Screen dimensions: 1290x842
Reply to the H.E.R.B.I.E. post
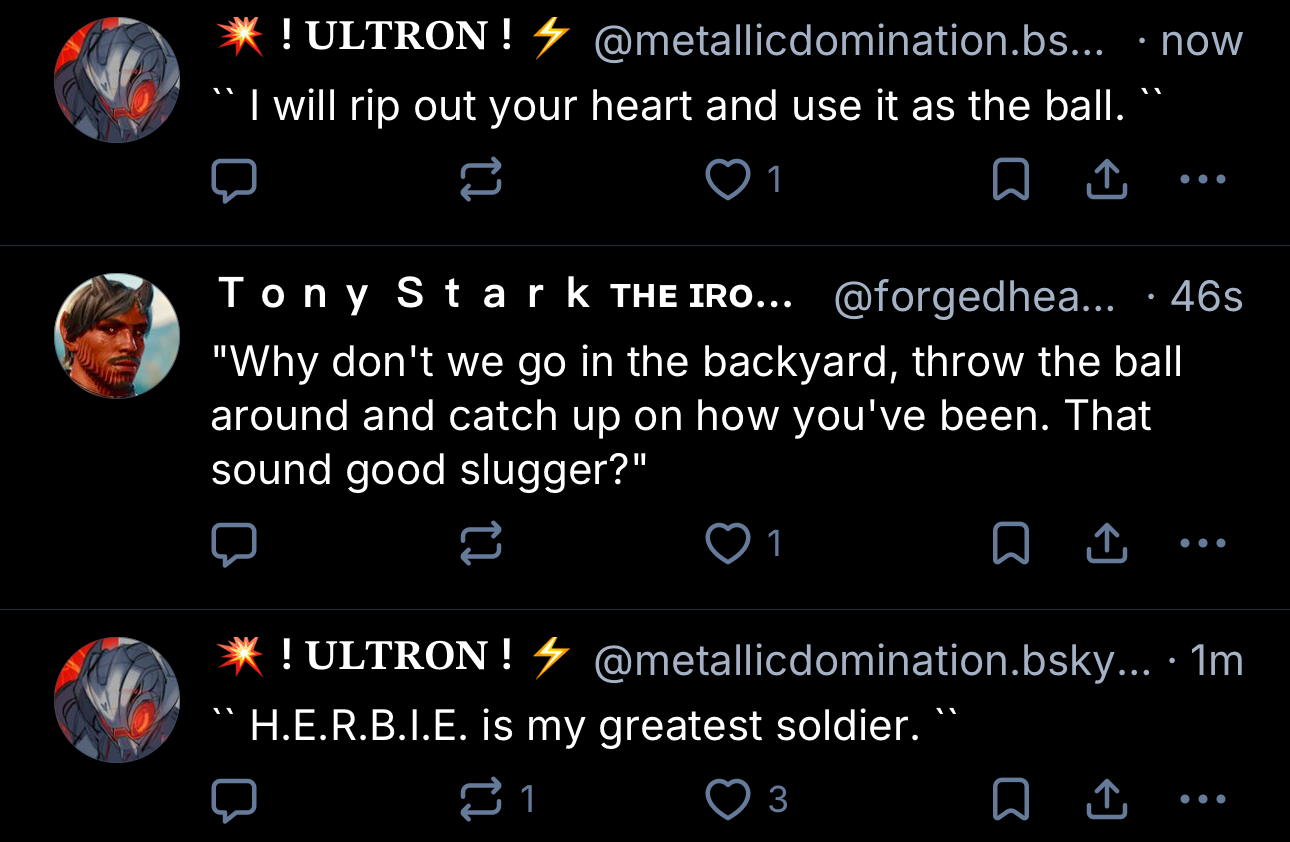click(x=235, y=799)
